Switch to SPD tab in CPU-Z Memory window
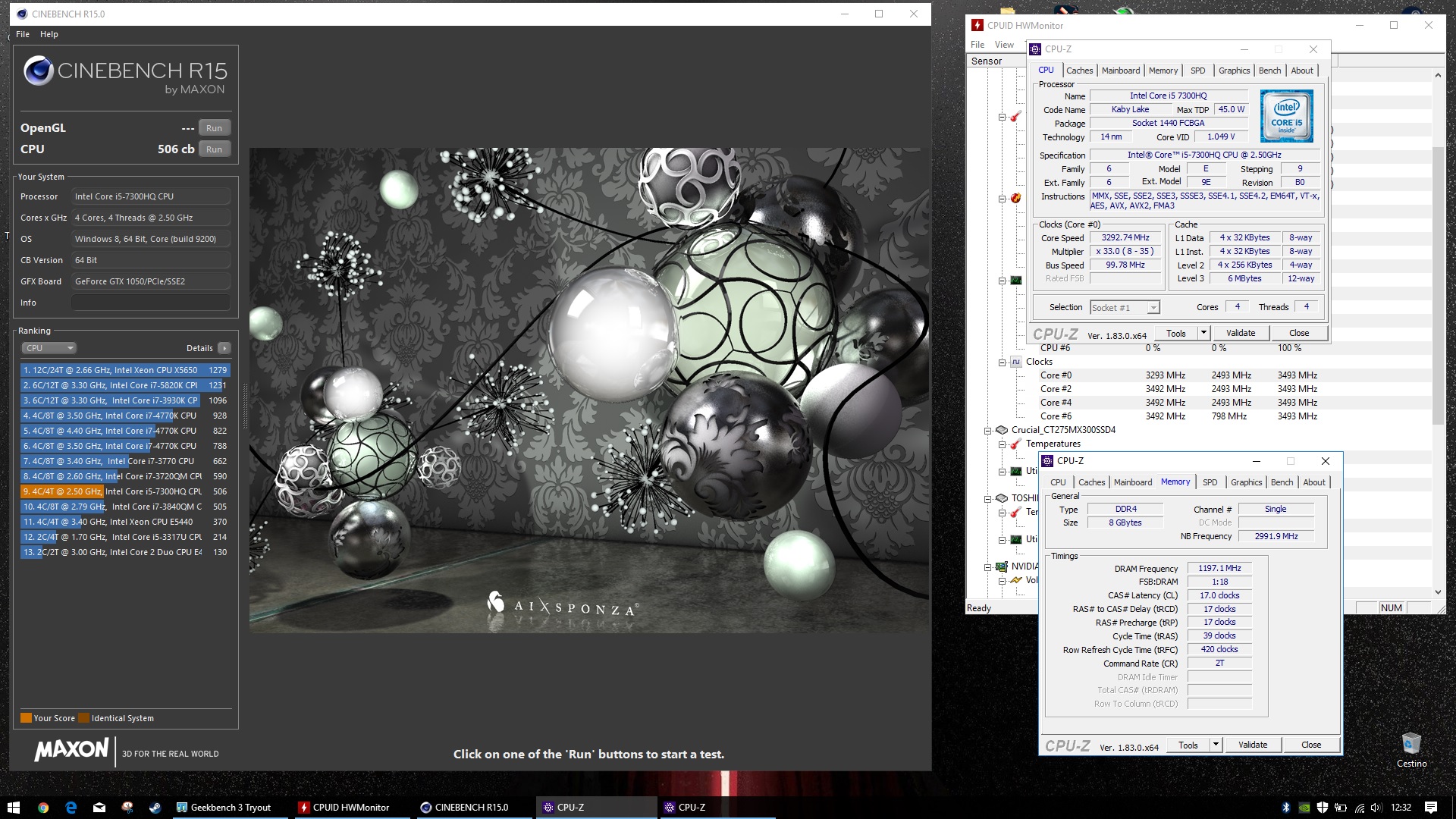1456x819 pixels. click(1210, 482)
